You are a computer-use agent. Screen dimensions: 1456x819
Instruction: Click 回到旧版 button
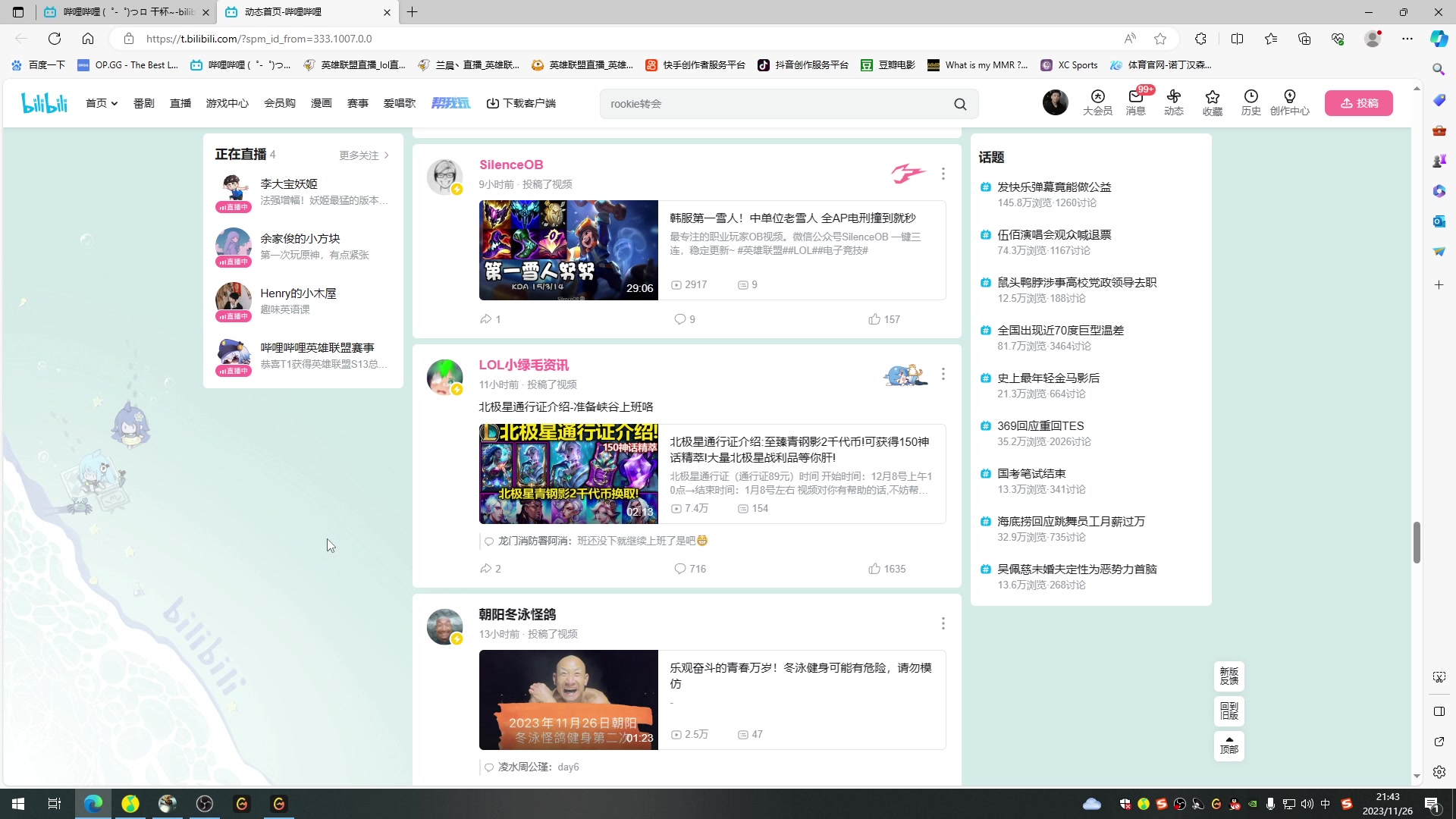[x=1229, y=711]
